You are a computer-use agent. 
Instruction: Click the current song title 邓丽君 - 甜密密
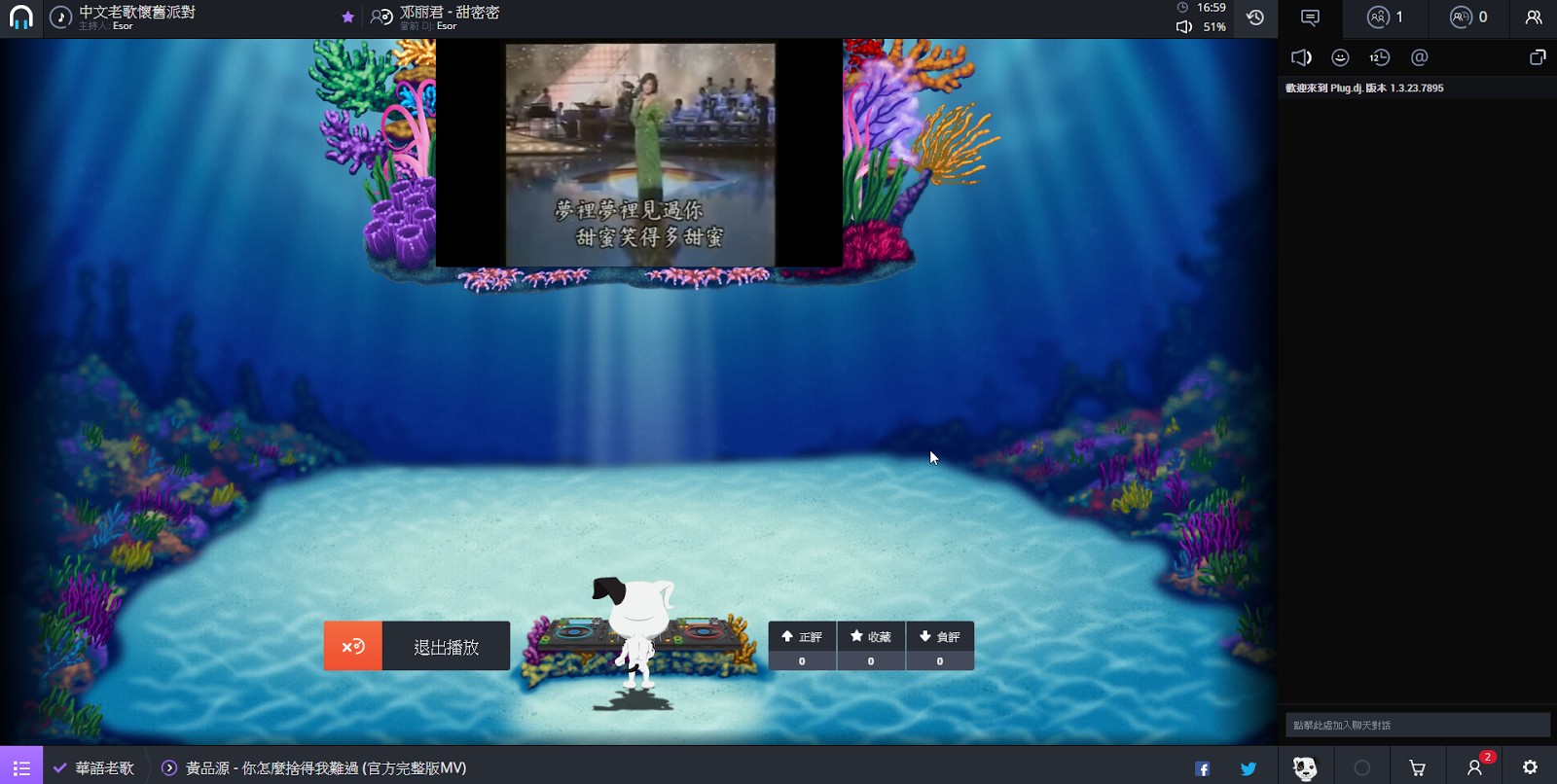[x=450, y=13]
